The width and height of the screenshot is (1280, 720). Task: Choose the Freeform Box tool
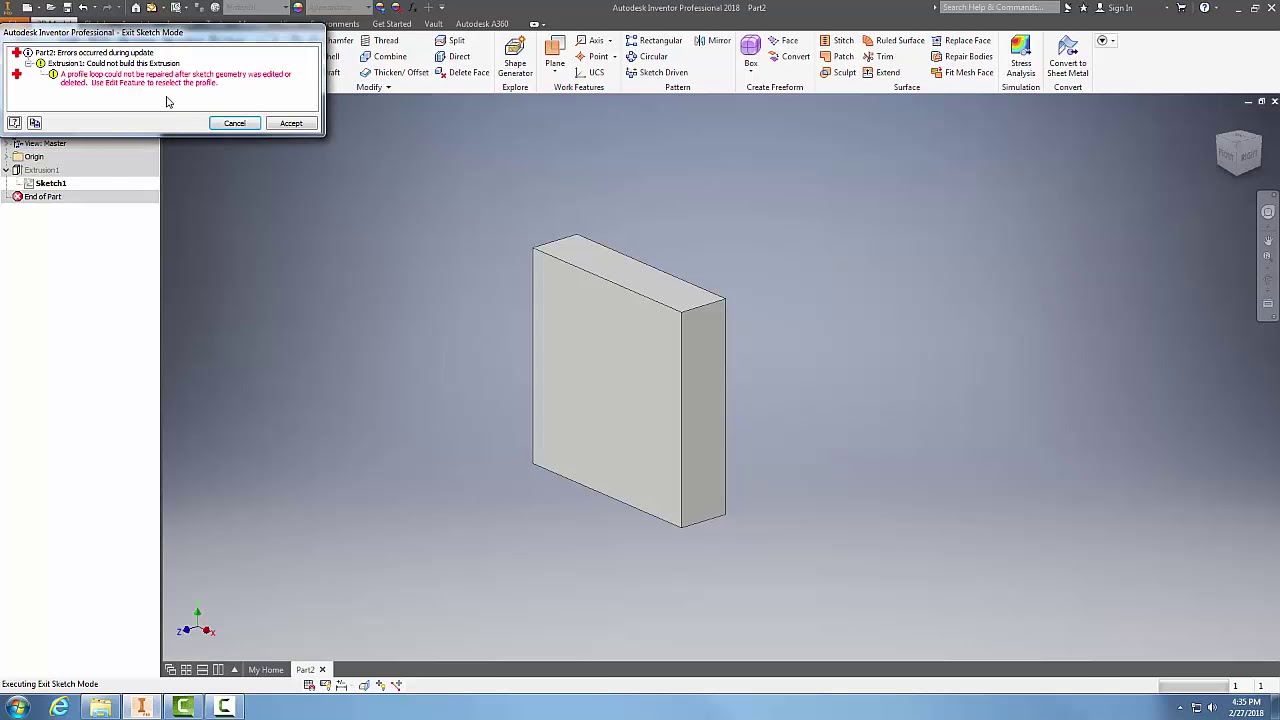point(751,53)
